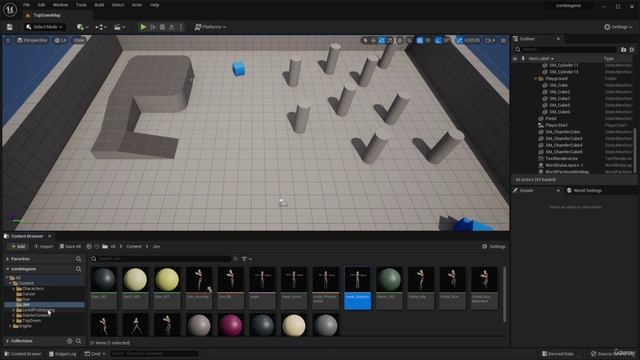Open the Tools menu
Image resolution: width=640 pixels, height=360 pixels.
point(81,5)
